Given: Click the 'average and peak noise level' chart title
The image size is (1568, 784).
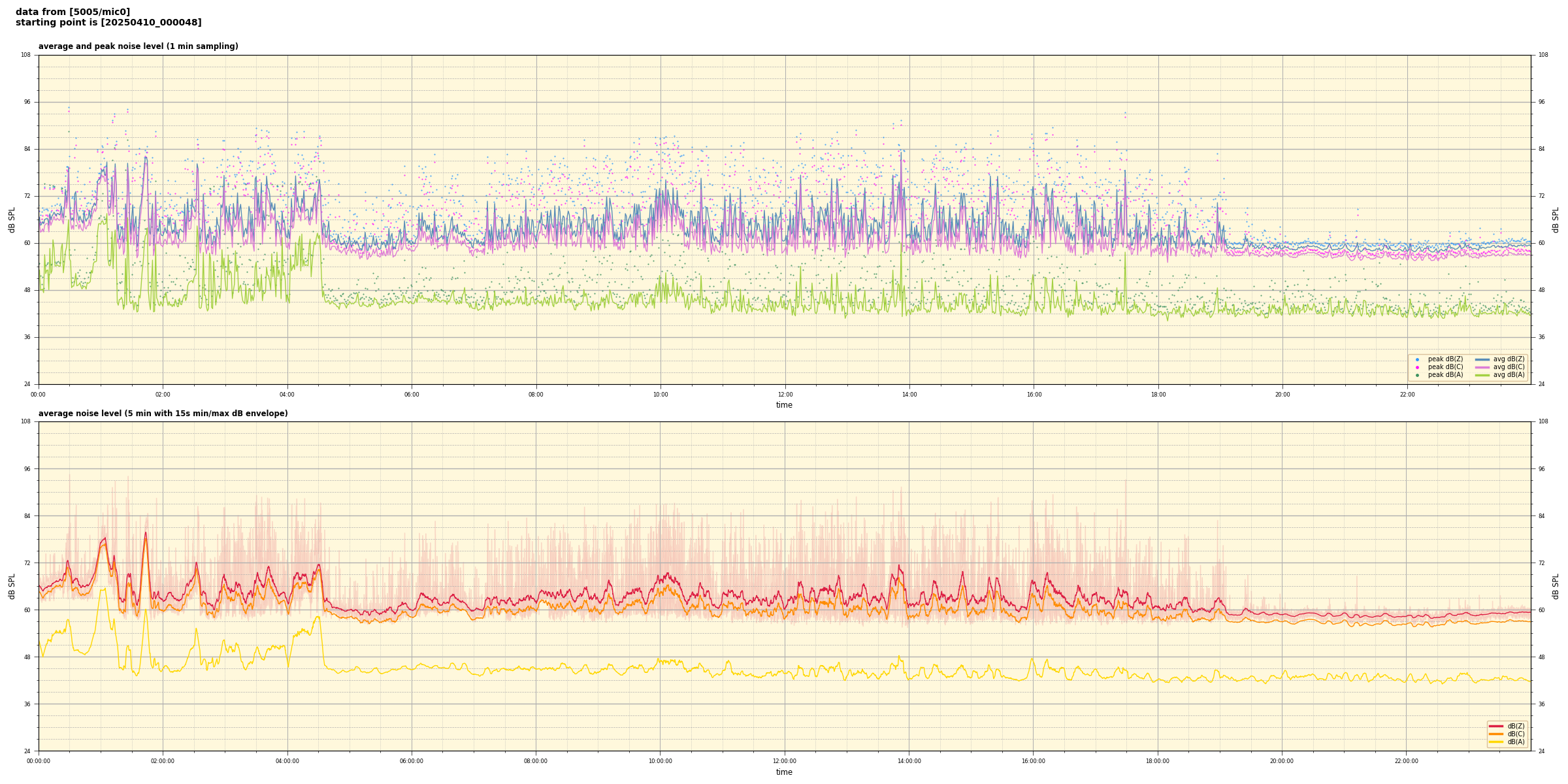Looking at the screenshot, I should 138,46.
